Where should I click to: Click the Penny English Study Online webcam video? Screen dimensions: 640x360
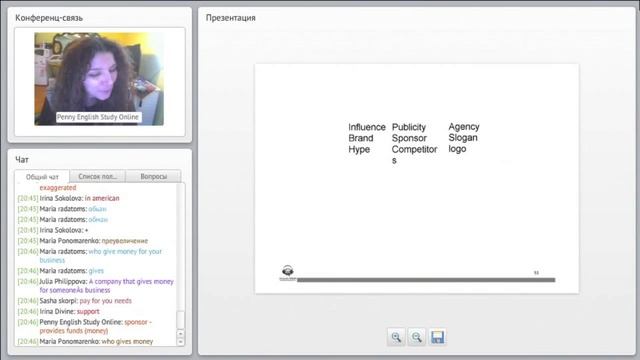[99, 79]
